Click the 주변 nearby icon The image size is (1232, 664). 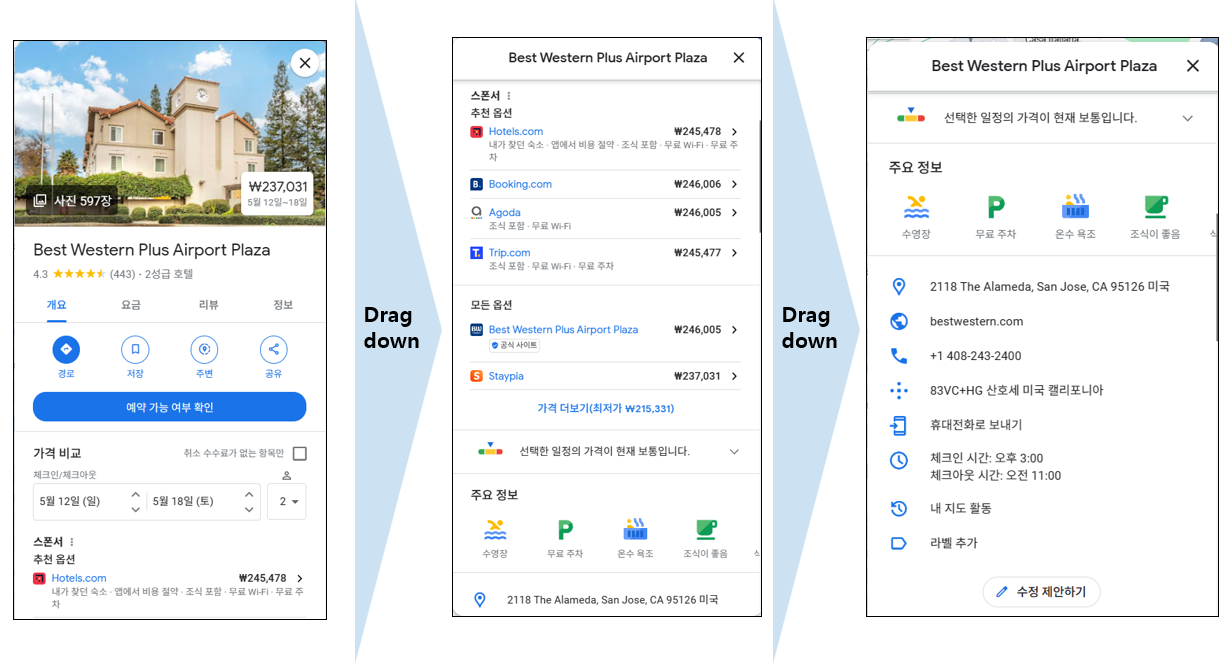click(204, 349)
